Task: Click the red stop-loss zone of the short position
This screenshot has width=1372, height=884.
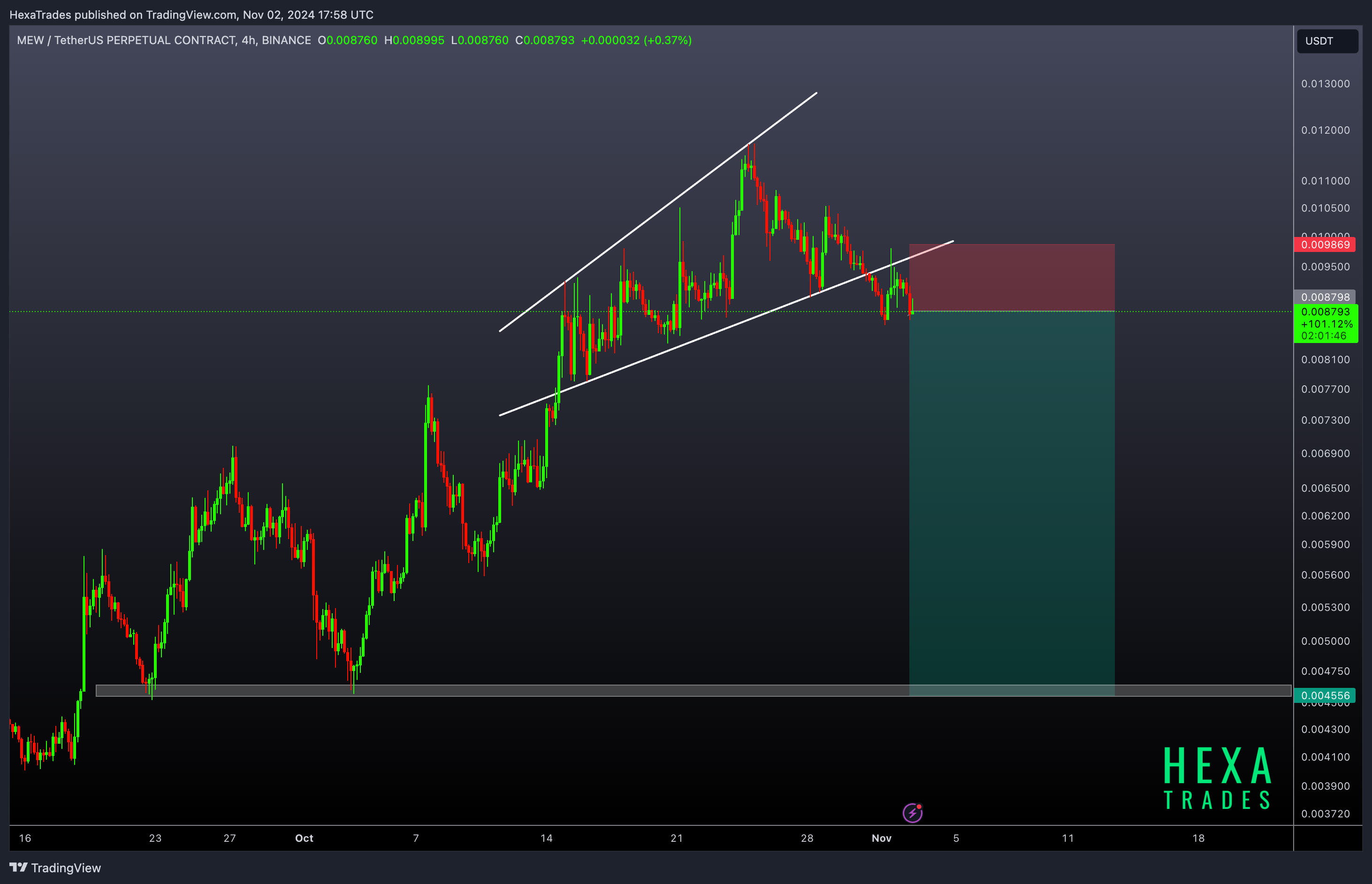Action: pos(1012,278)
